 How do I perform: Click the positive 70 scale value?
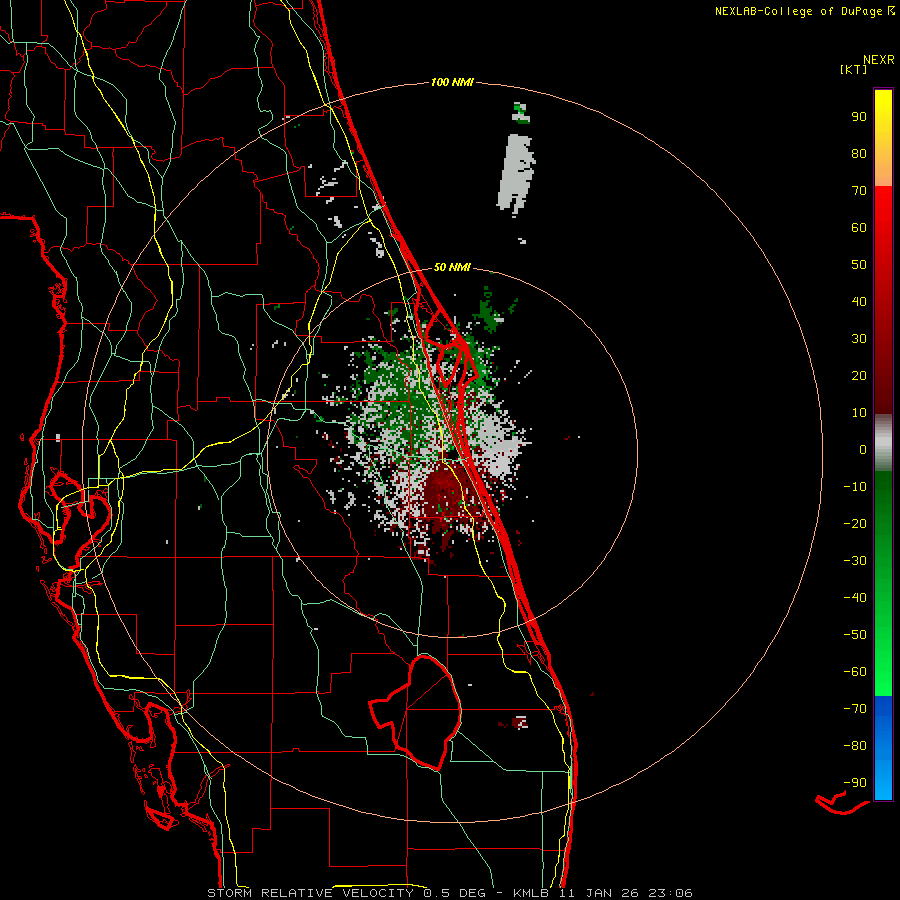coord(859,191)
